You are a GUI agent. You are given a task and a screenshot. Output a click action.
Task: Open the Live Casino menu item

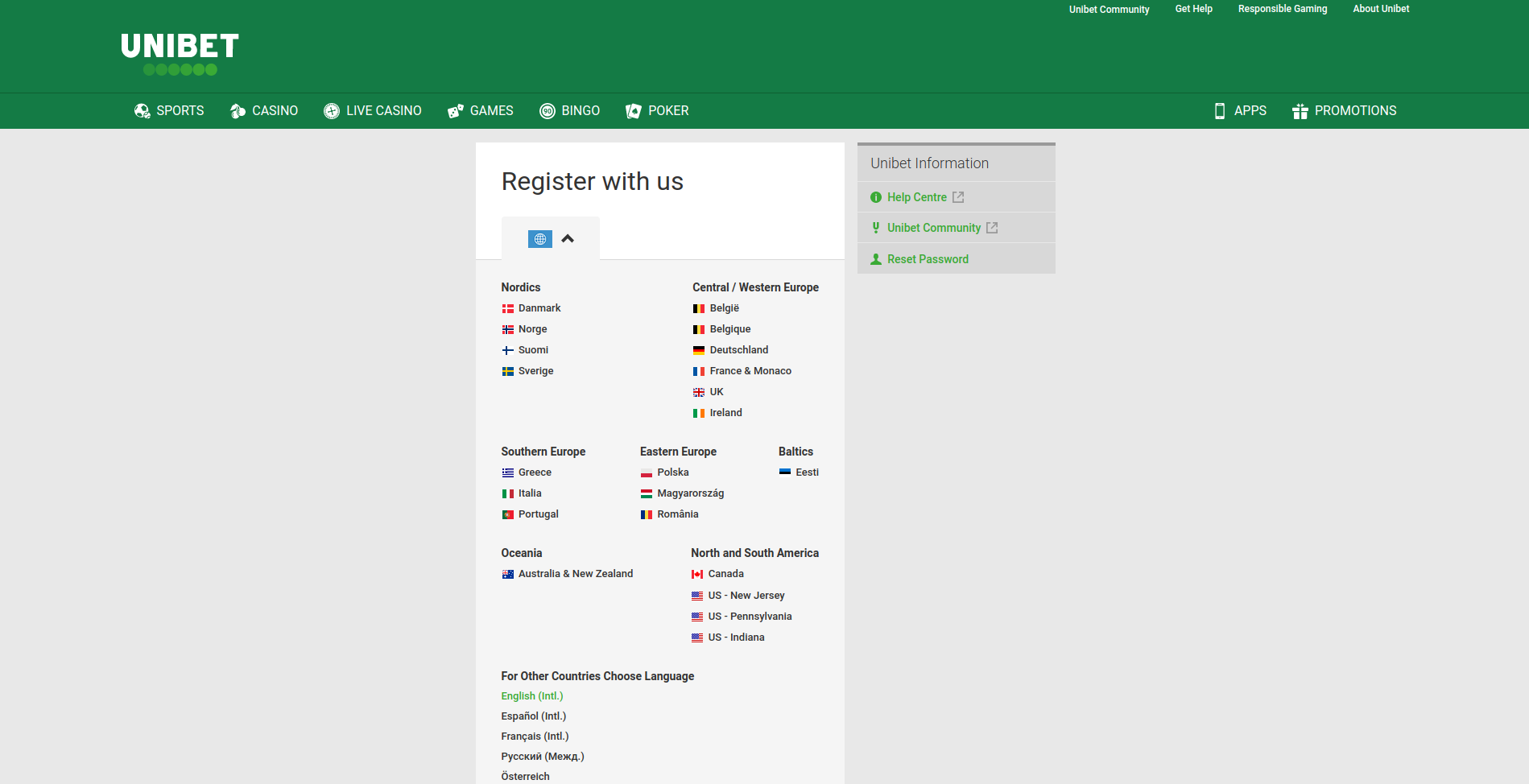point(383,111)
